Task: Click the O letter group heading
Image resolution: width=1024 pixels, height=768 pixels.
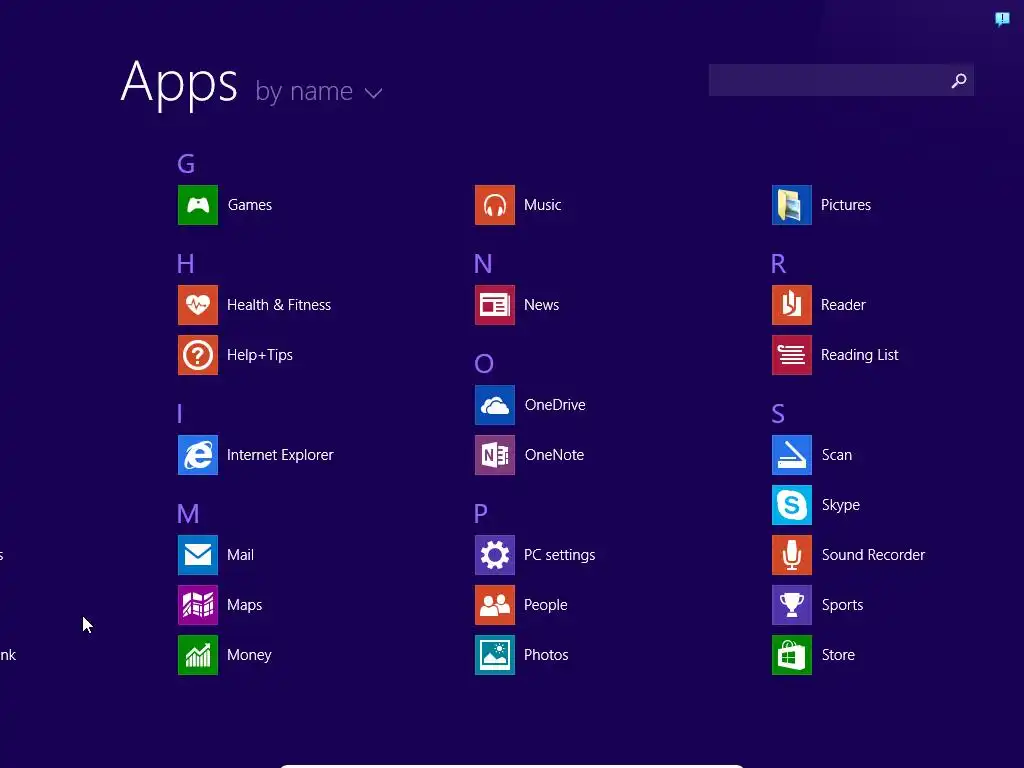Action: tap(484, 364)
